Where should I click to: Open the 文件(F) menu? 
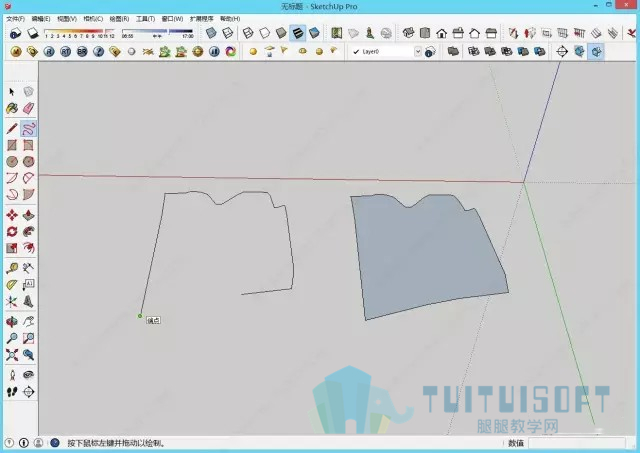16,19
